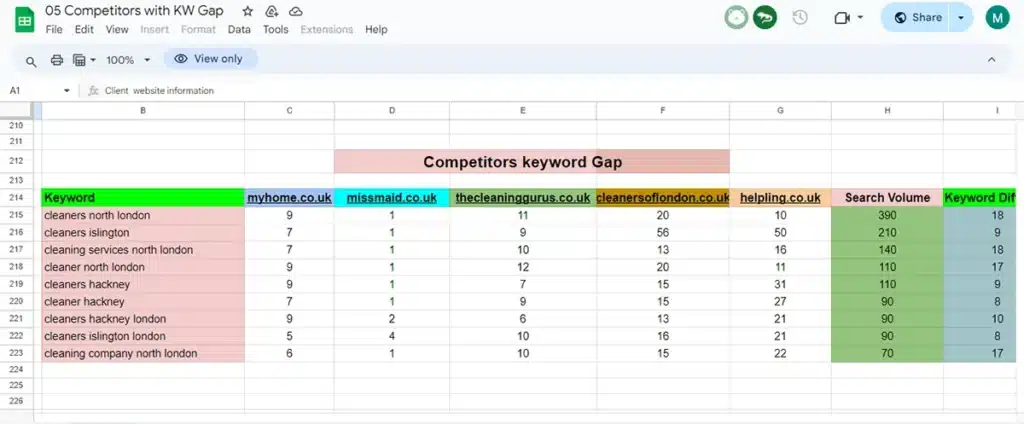Open the search magnifier in the toolbar
This screenshot has width=1024, height=424.
(31, 60)
